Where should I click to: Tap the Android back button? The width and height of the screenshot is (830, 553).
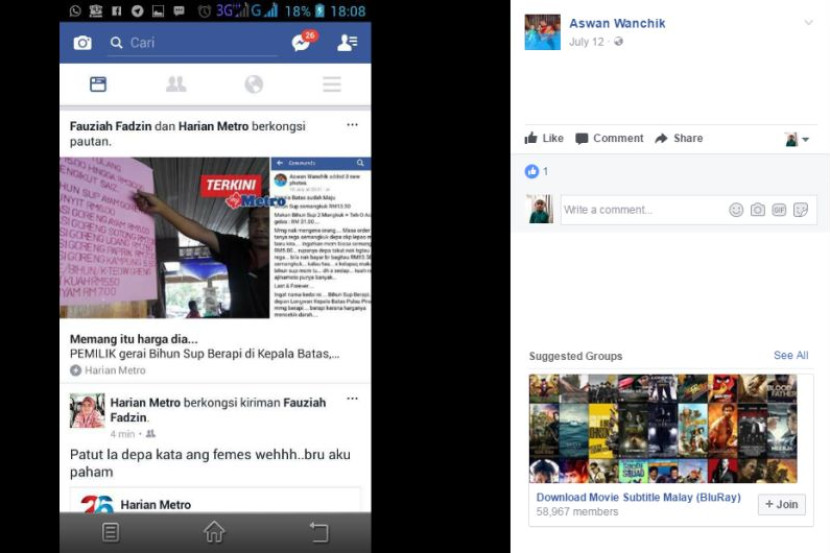318,532
